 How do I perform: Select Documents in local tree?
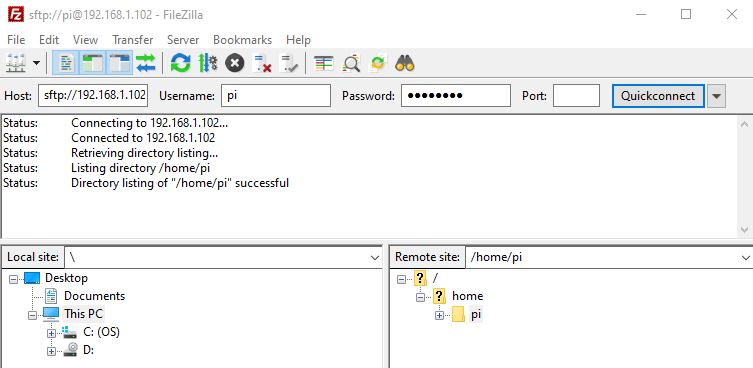pyautogui.click(x=95, y=296)
